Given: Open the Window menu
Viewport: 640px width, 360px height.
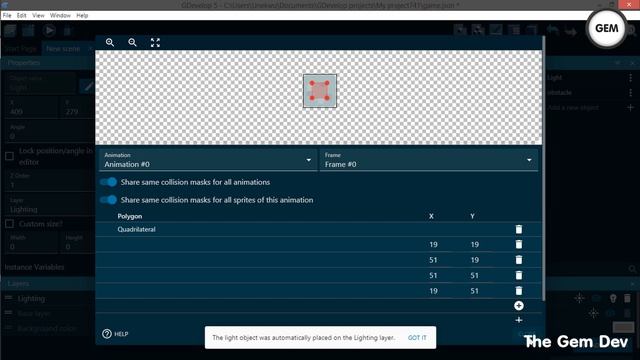Looking at the screenshot, I should coord(60,16).
